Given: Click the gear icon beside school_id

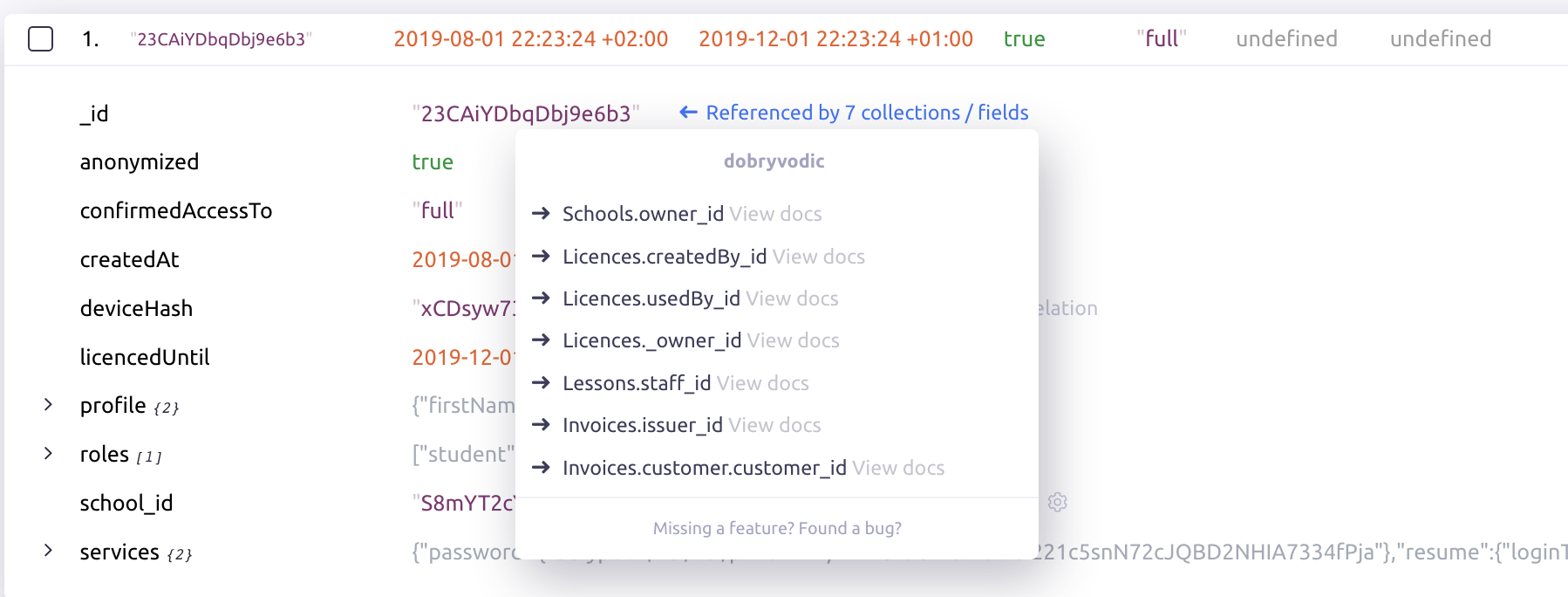Looking at the screenshot, I should coord(1057,502).
